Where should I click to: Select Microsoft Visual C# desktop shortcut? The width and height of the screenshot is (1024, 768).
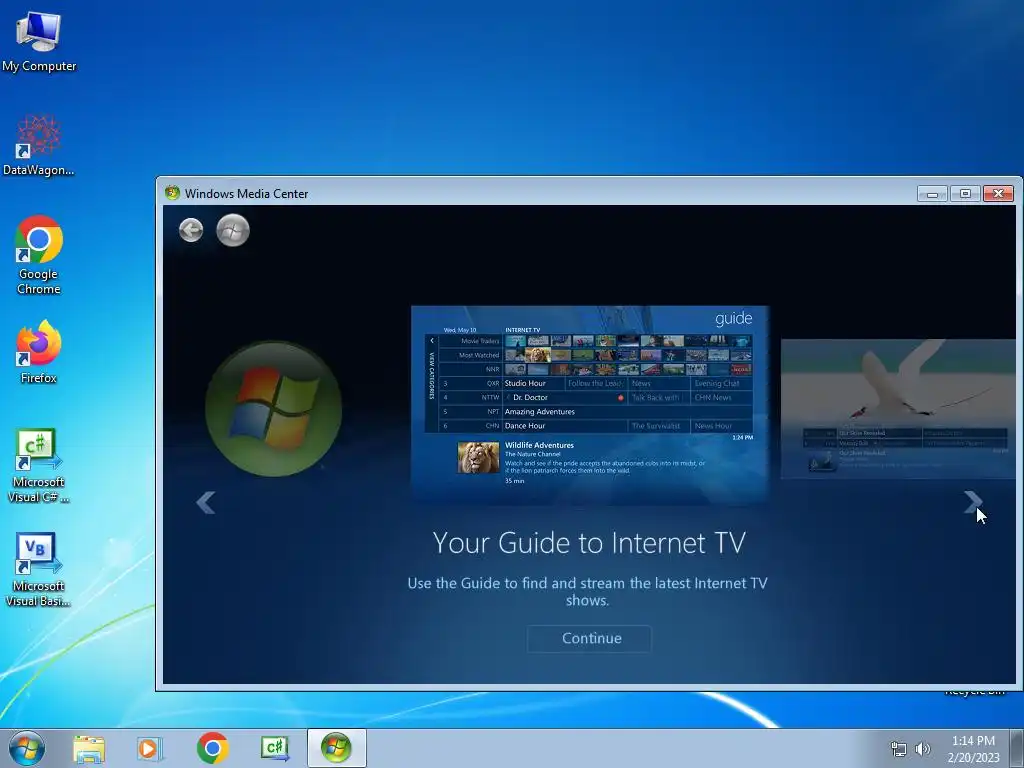pos(39,465)
